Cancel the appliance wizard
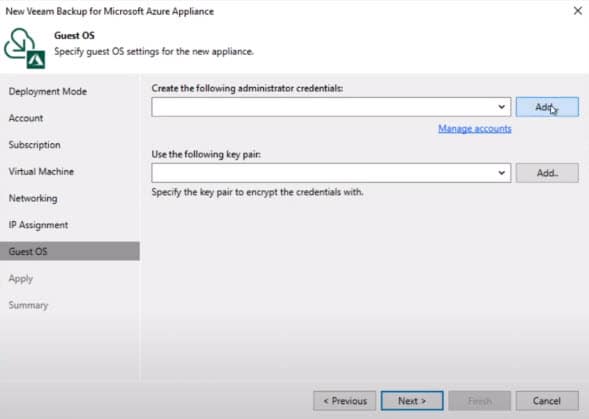Viewport: 589px width, 419px height. tap(547, 401)
